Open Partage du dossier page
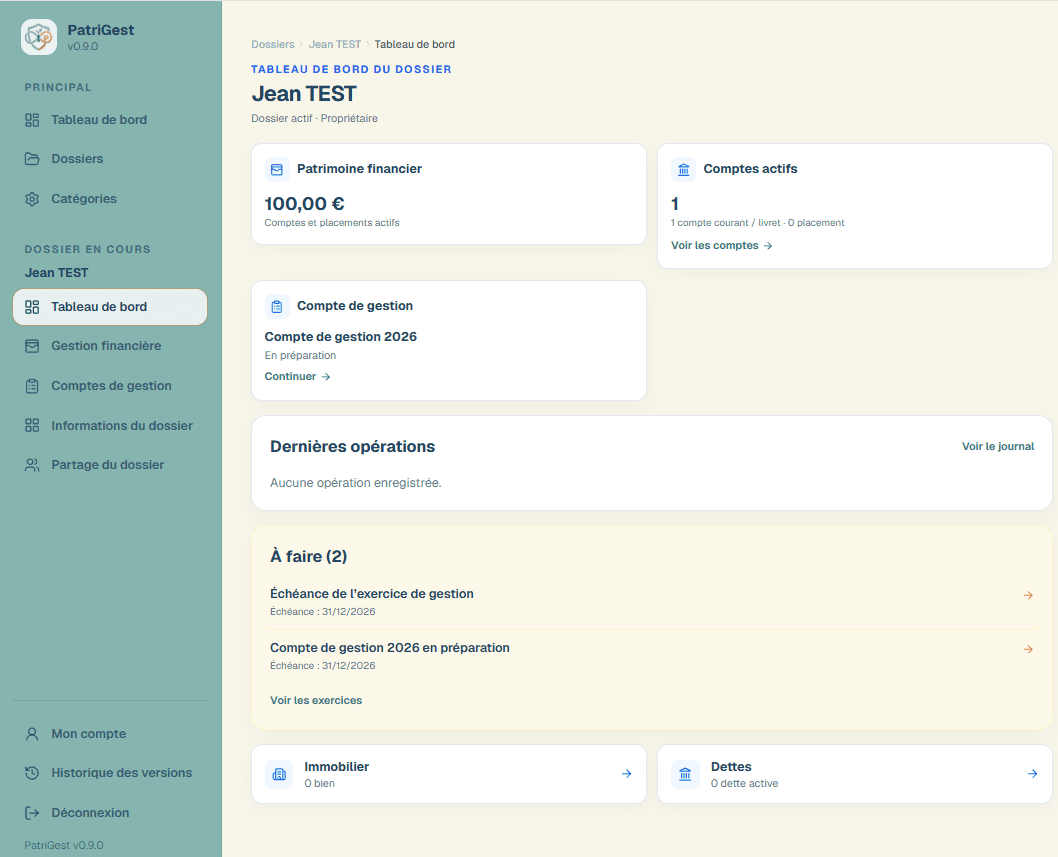1058x857 pixels. point(110,465)
